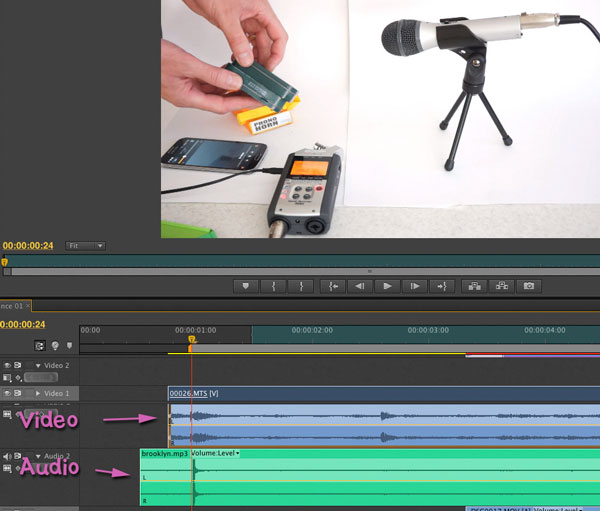Toggle Audio 2 sync lock
Screen dimensions: 600x511
(x=18, y=456)
